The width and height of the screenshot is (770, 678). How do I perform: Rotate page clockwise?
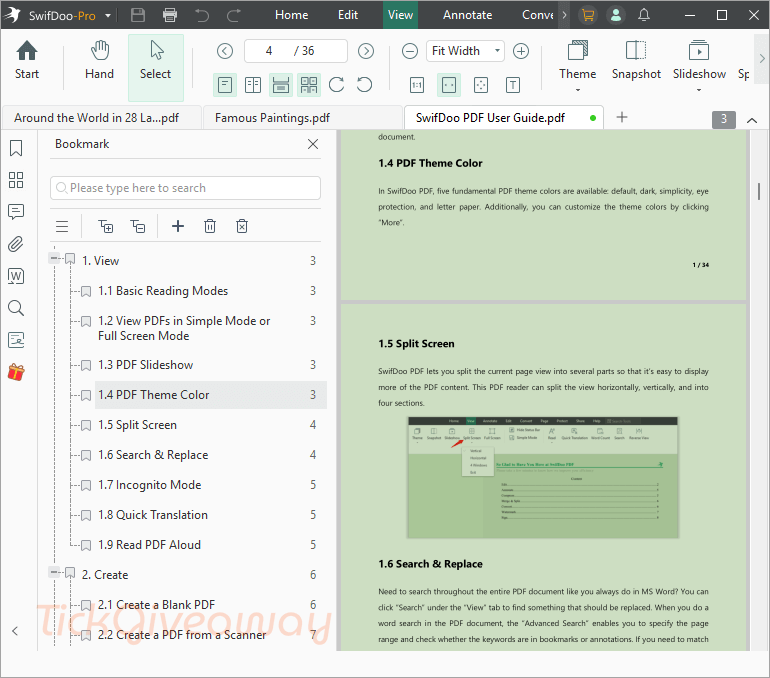click(x=336, y=85)
